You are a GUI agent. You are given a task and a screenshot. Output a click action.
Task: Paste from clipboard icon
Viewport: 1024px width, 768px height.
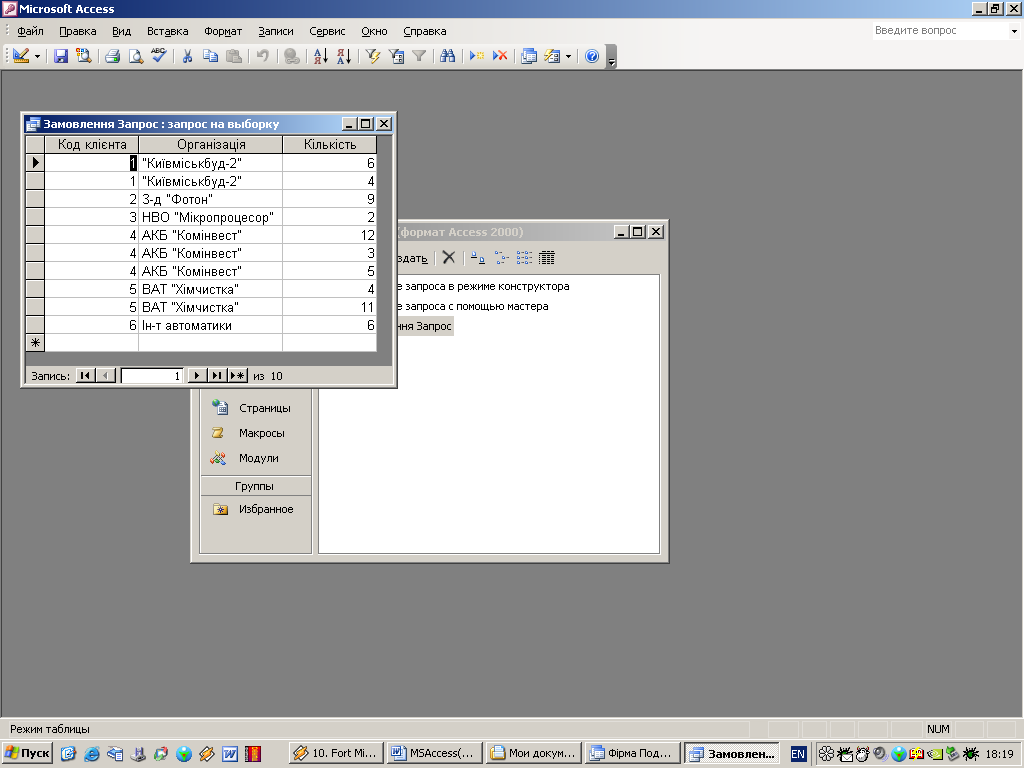pyautogui.click(x=233, y=56)
